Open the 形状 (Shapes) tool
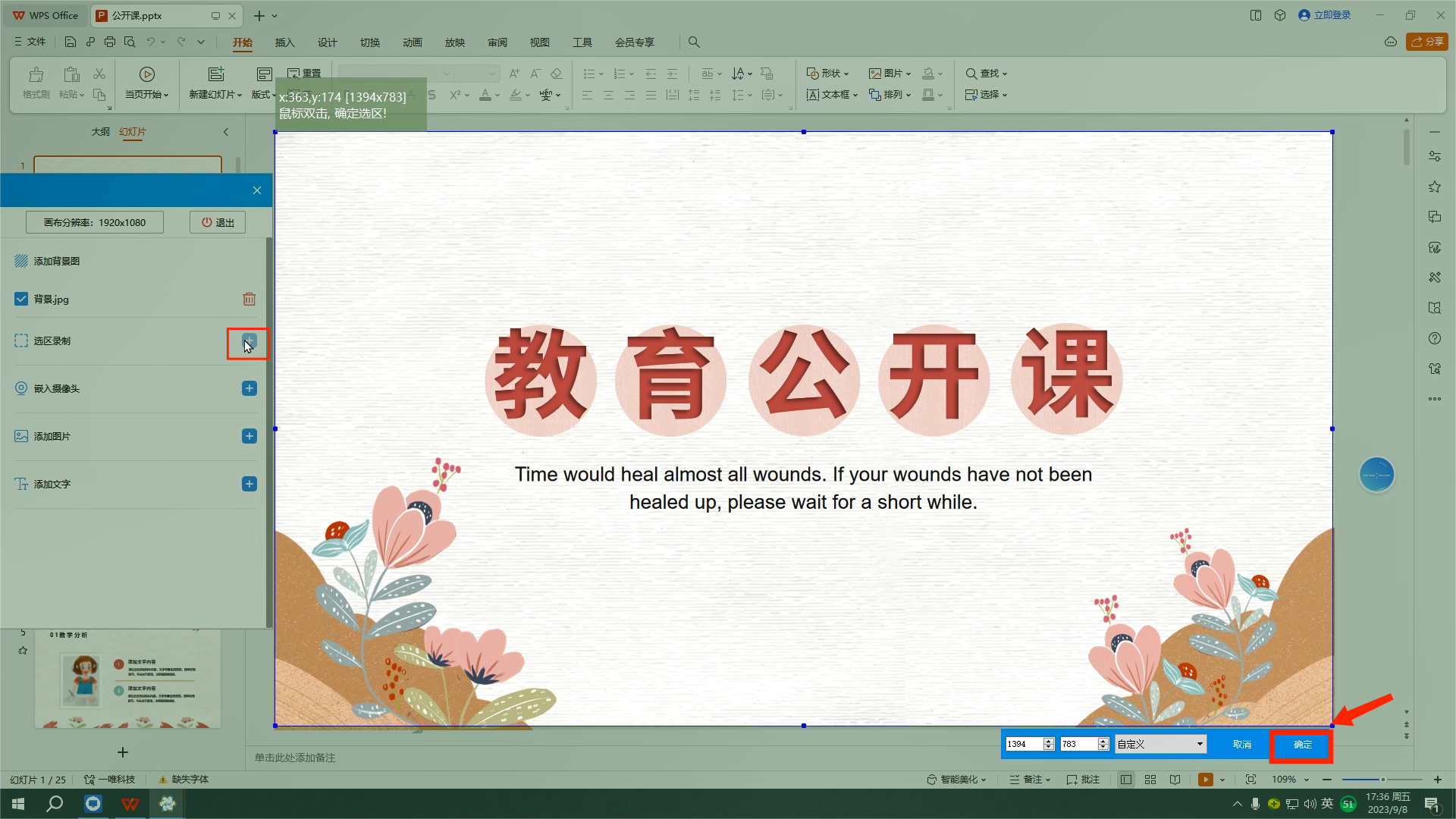This screenshot has height=819, width=1456. (828, 73)
